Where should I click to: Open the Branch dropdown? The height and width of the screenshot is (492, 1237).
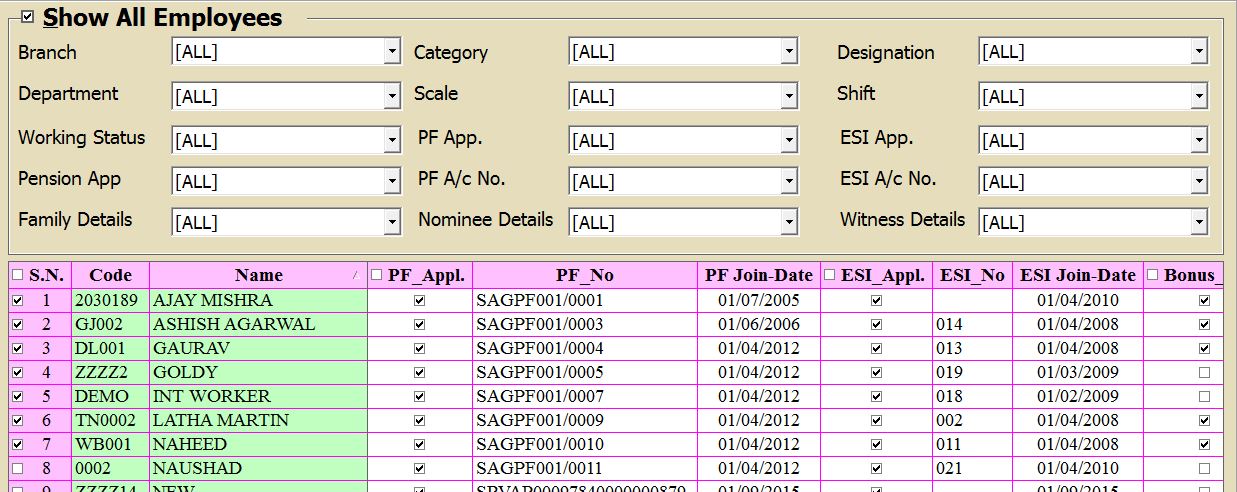(x=392, y=52)
